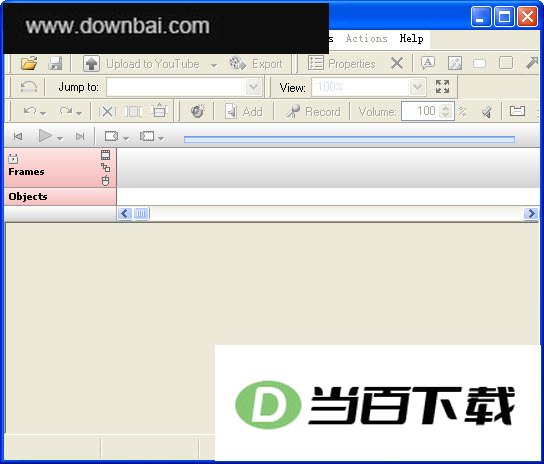The width and height of the screenshot is (544, 464).
Task: Click the delete X icon beside Properties
Action: point(397,64)
